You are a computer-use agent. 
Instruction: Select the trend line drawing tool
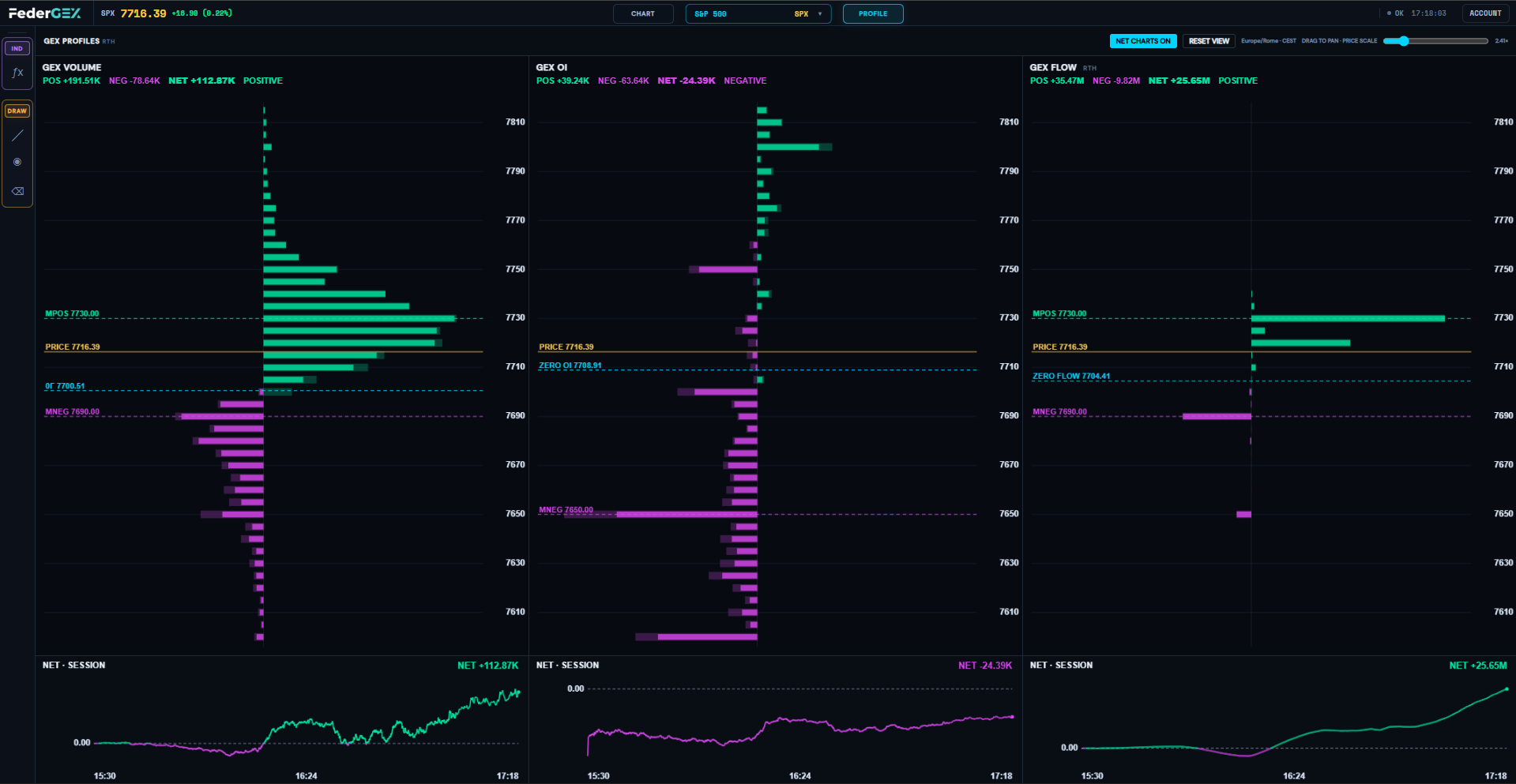(17, 136)
